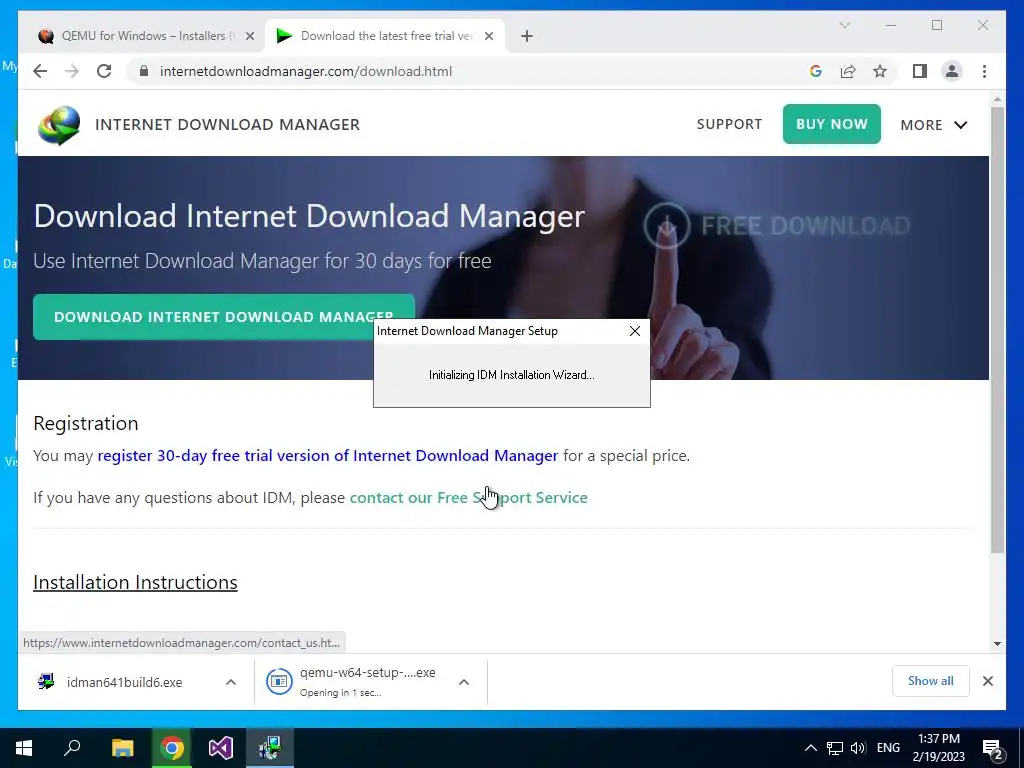The image size is (1024, 768).
Task: Click the FREE DOWNLOAD banner link
Action: pos(777,225)
